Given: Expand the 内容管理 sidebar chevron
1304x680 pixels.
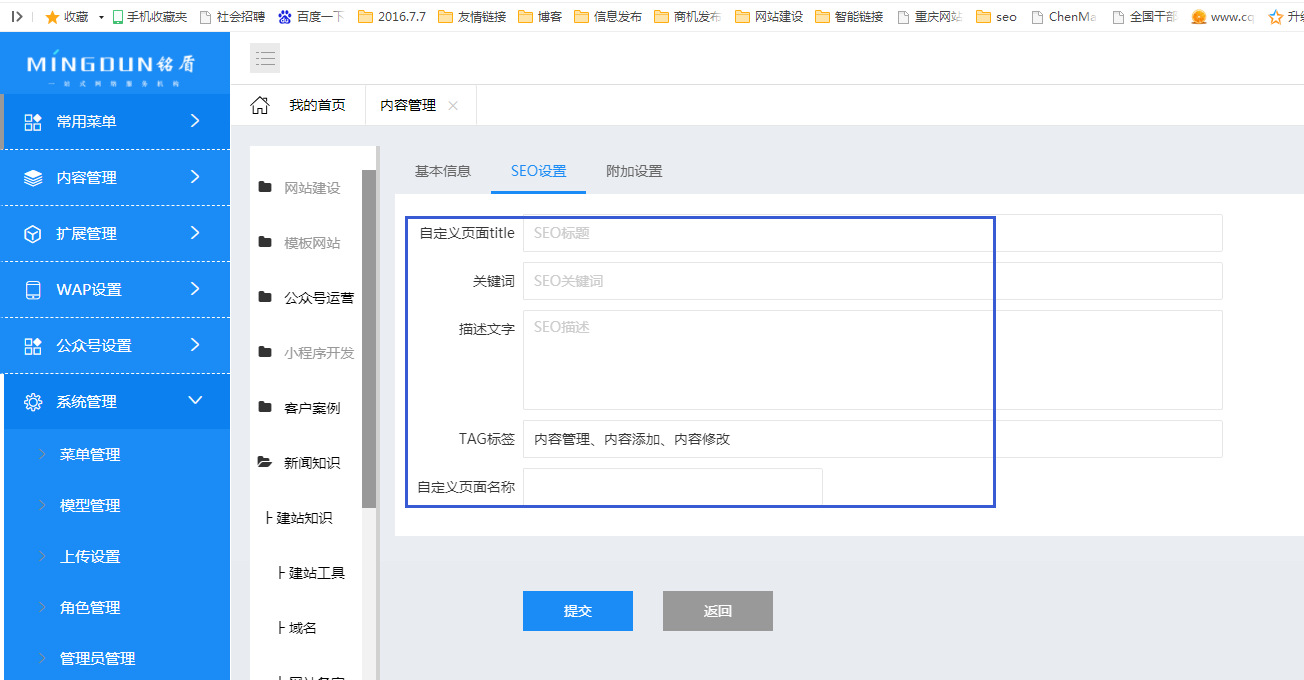Looking at the screenshot, I should coord(195,177).
